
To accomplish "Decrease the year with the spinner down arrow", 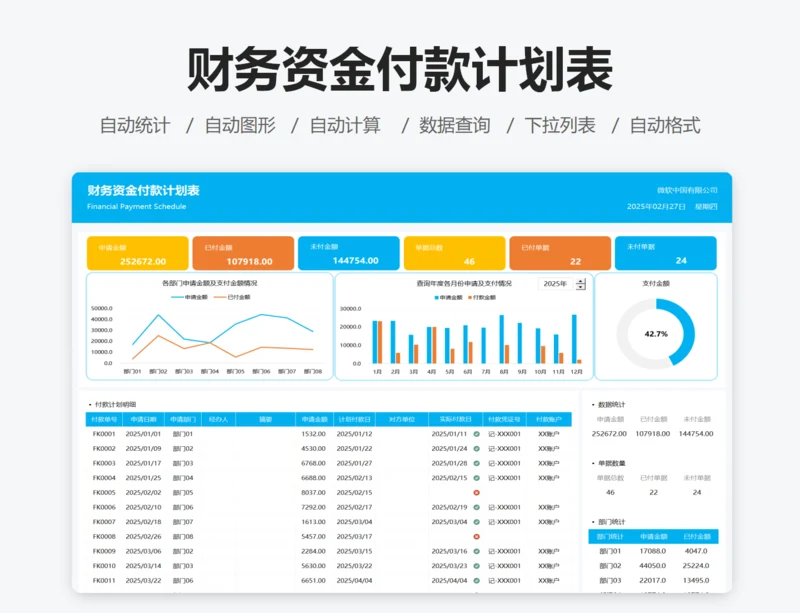I will pos(581,287).
